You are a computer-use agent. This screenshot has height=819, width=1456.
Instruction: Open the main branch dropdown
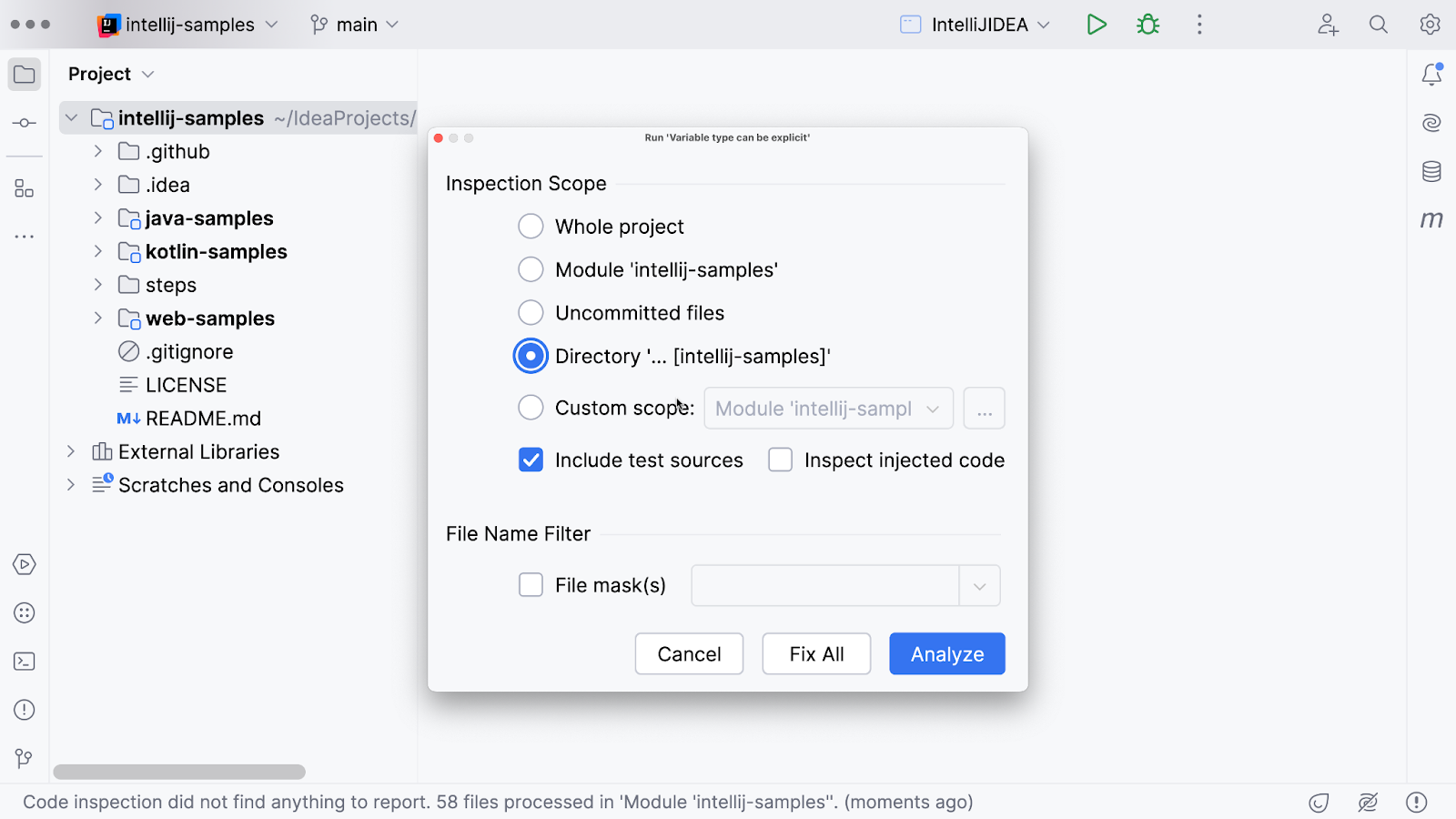(355, 25)
